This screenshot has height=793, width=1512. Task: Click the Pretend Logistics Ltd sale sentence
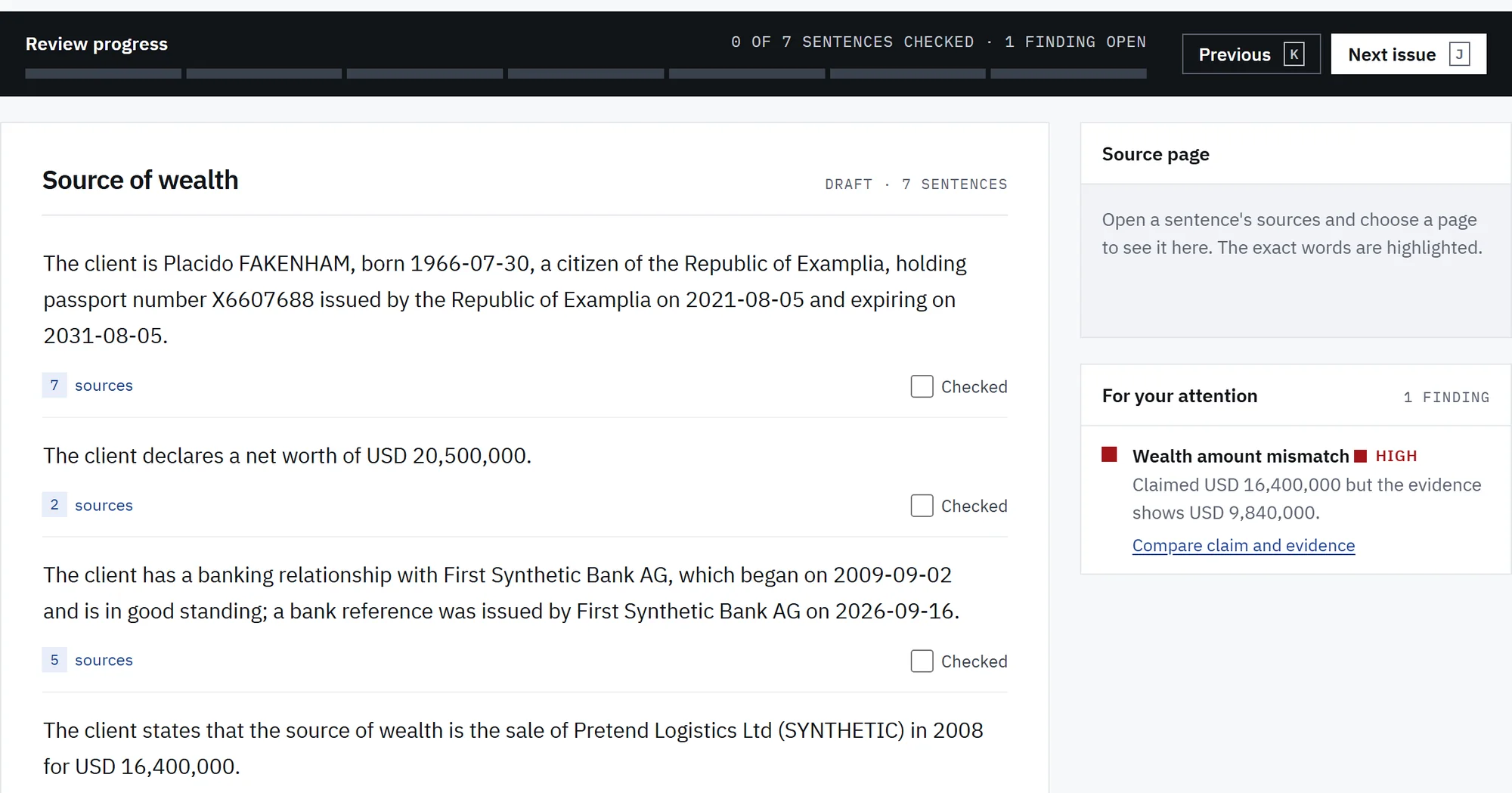coord(513,748)
